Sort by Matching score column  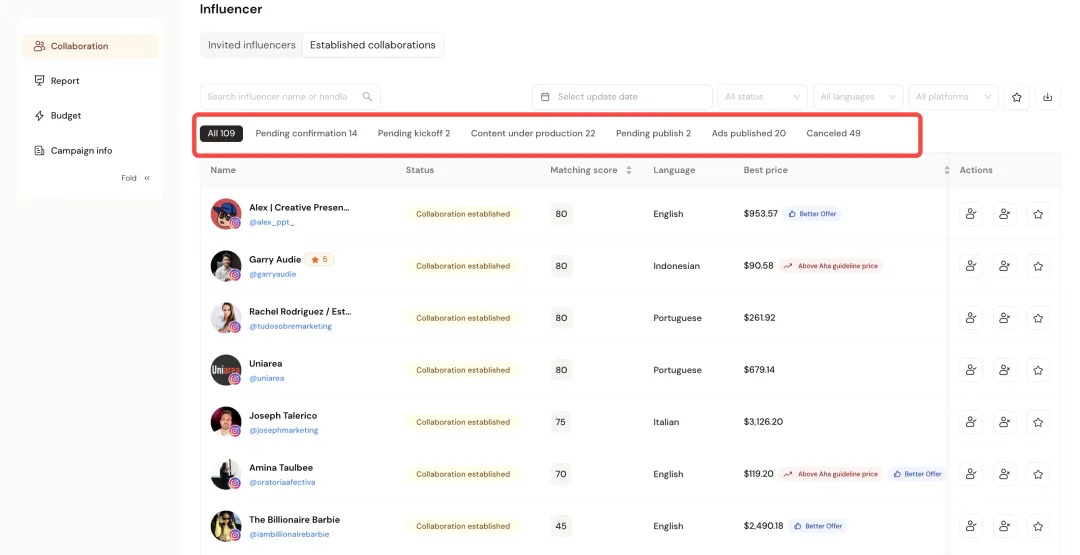(590, 170)
